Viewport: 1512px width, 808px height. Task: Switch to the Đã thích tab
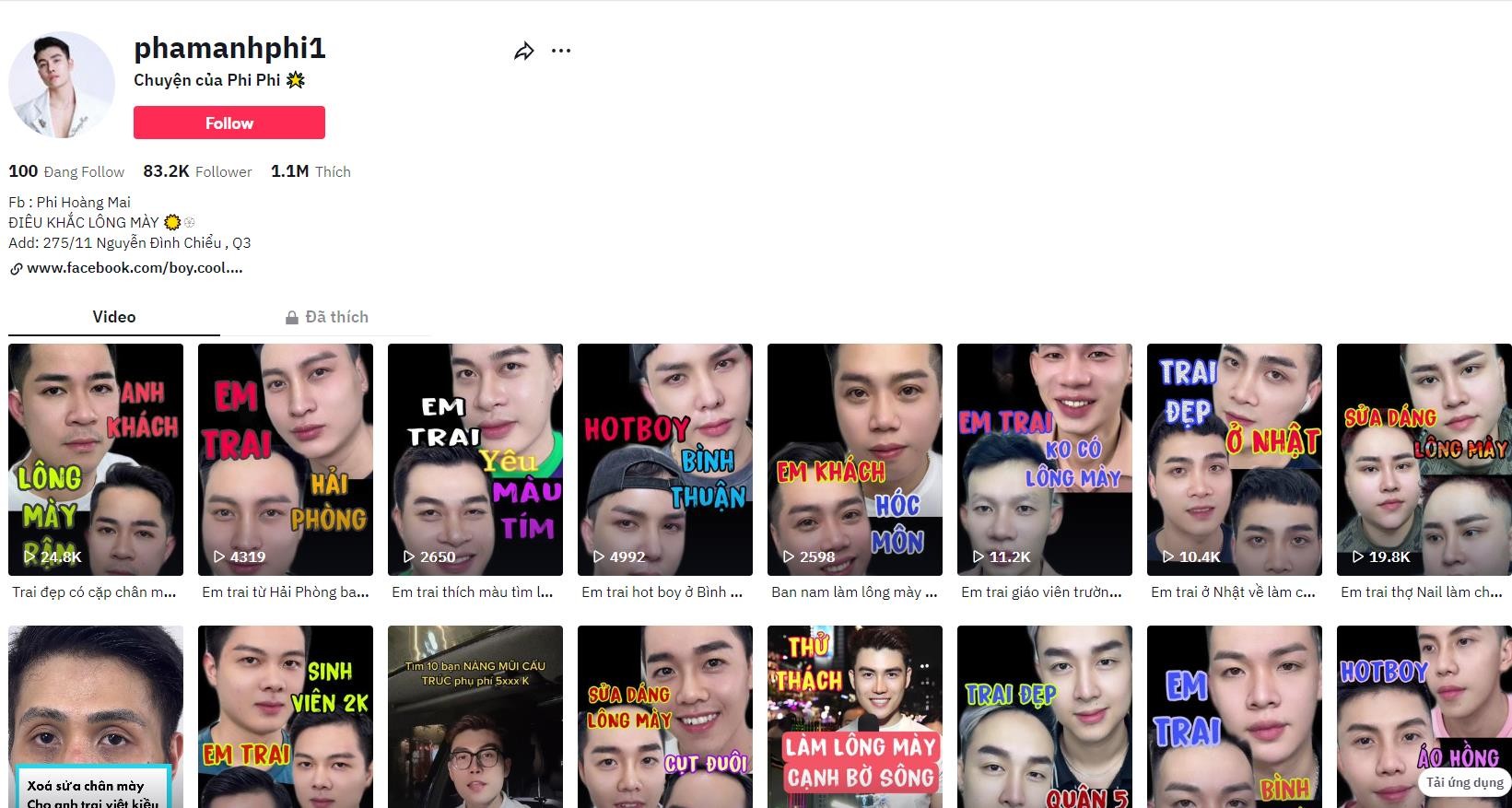click(336, 317)
